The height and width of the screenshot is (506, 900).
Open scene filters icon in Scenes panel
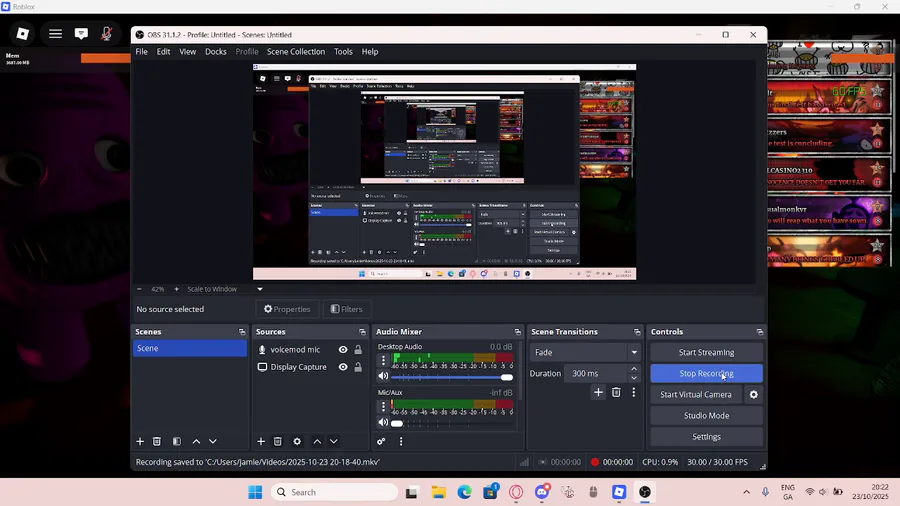click(177, 441)
